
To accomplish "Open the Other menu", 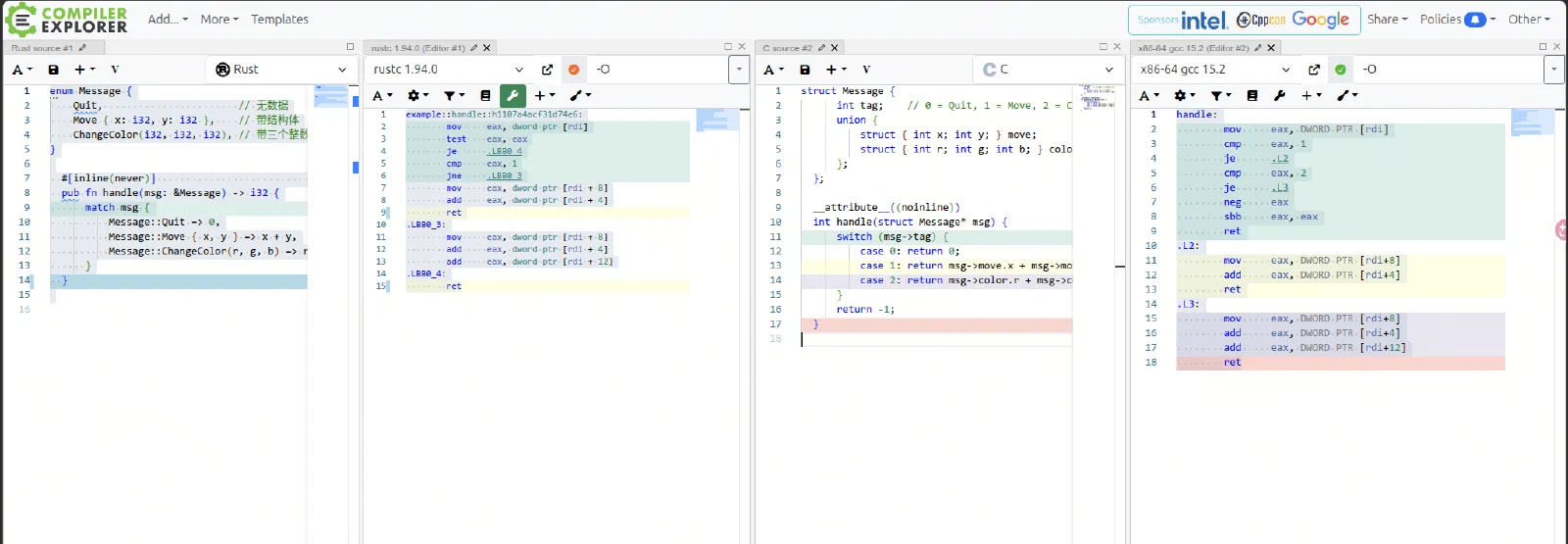I will coord(1529,19).
